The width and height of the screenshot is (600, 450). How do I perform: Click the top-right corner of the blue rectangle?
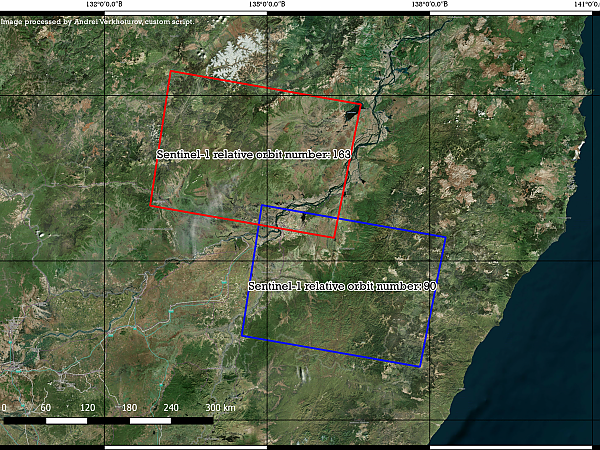(x=445, y=237)
